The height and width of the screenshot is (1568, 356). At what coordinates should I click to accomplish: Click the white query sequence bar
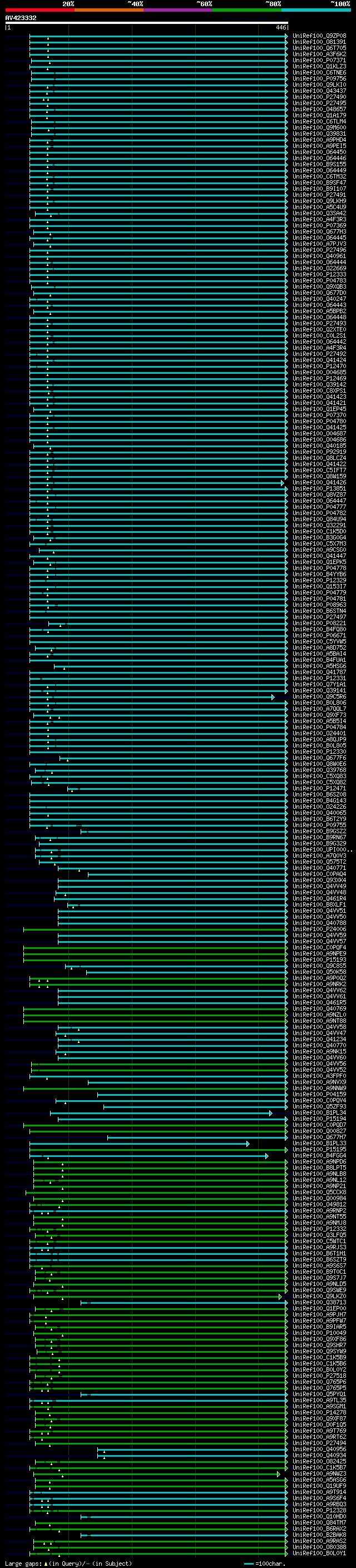(146, 23)
